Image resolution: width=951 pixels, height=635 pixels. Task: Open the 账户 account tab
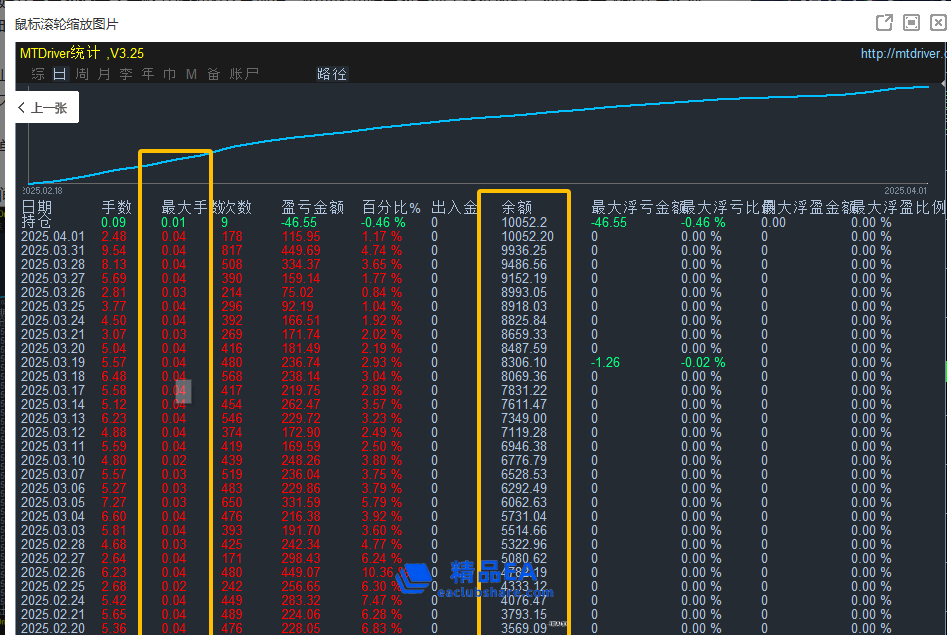(244, 74)
